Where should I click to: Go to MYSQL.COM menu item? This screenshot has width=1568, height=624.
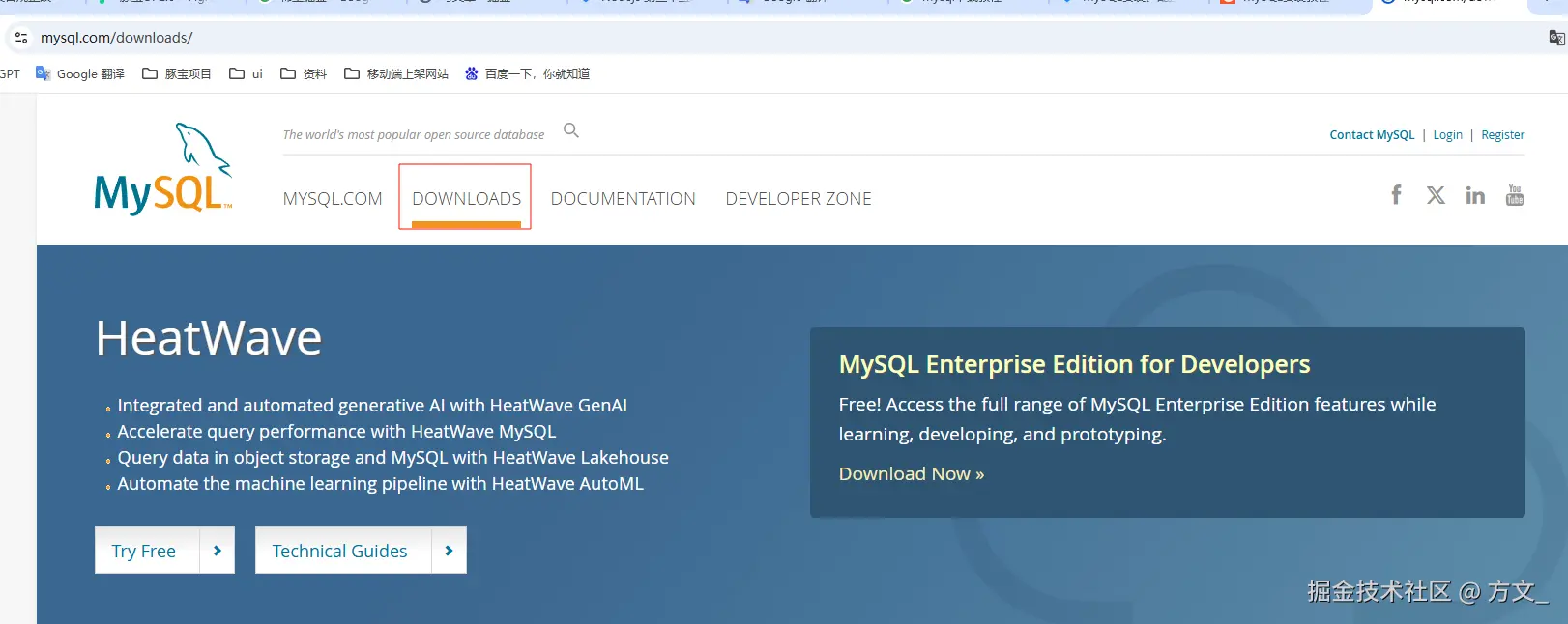pyautogui.click(x=333, y=199)
